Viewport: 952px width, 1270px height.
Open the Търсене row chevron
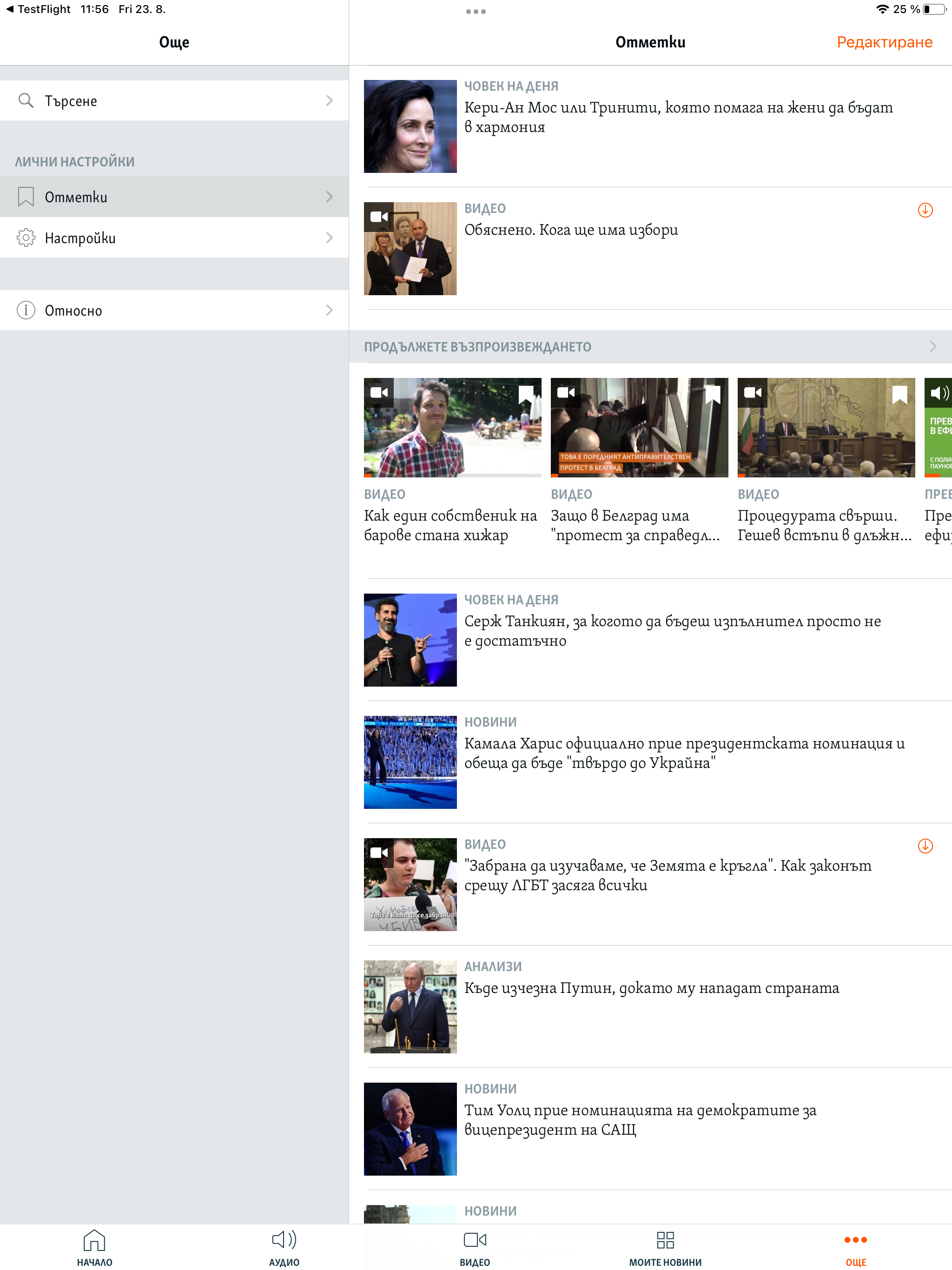coord(329,100)
